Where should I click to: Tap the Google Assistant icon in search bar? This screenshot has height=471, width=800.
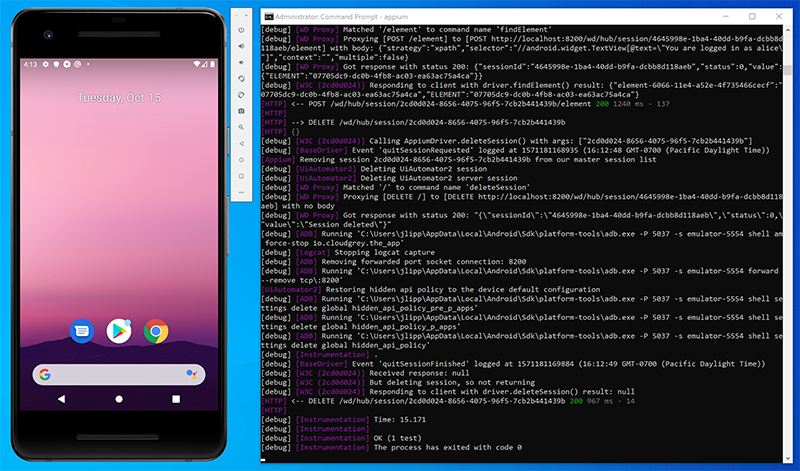point(191,375)
